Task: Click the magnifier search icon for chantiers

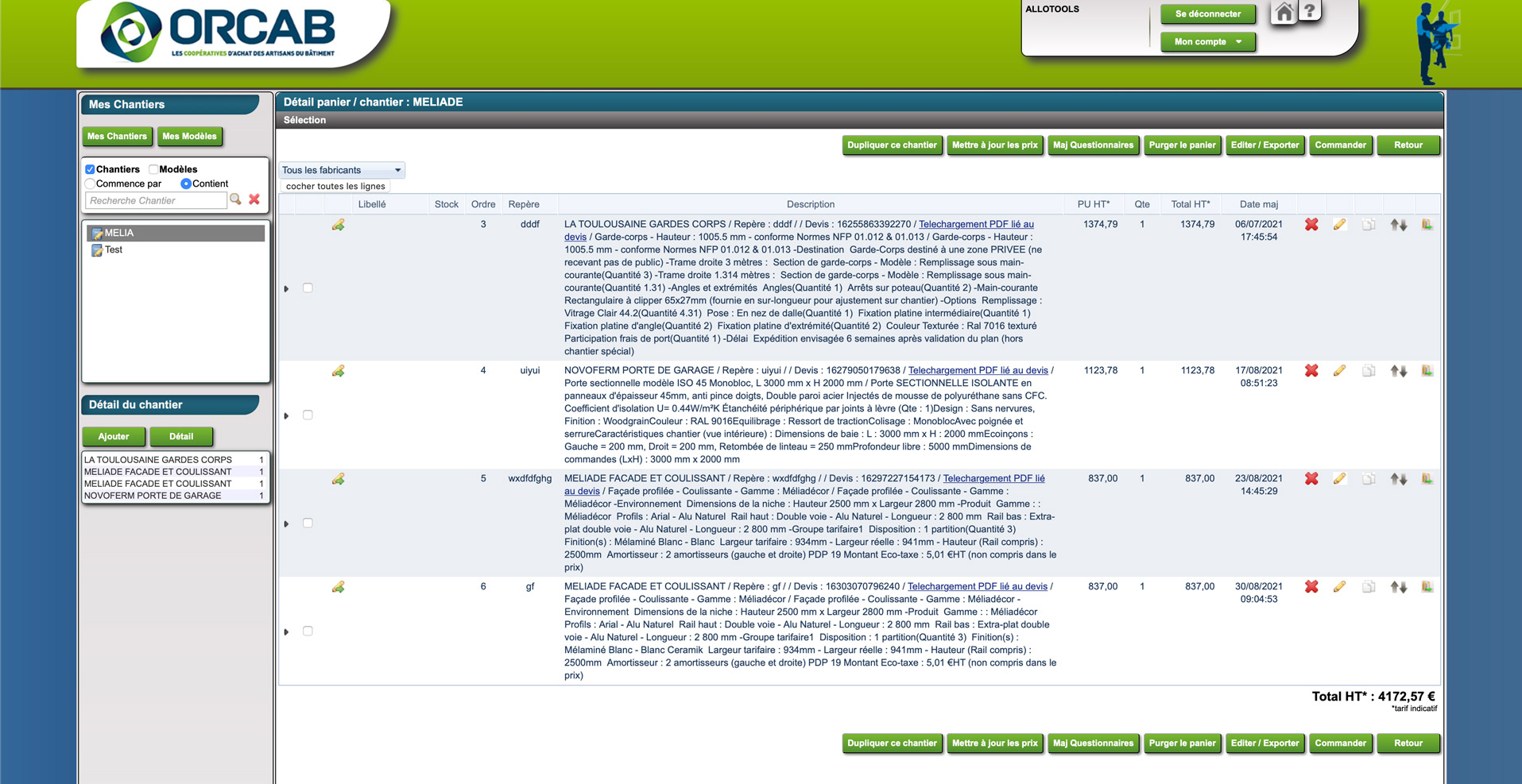Action: point(236,200)
